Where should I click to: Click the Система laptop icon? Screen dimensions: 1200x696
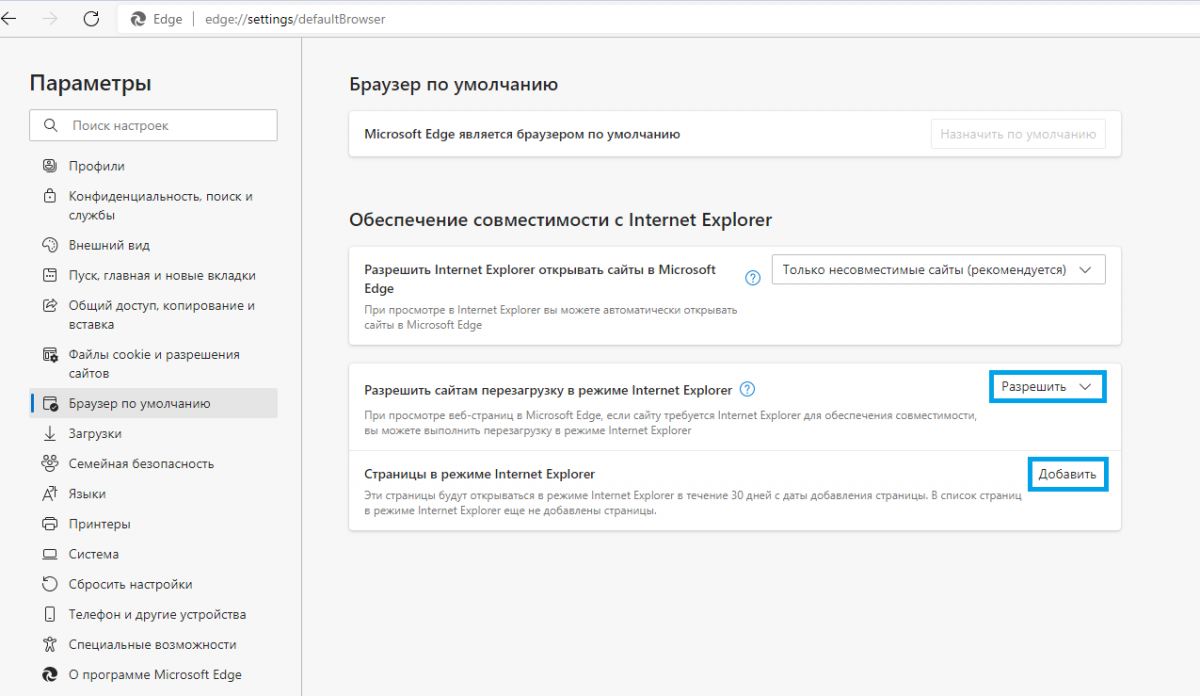[x=50, y=554]
